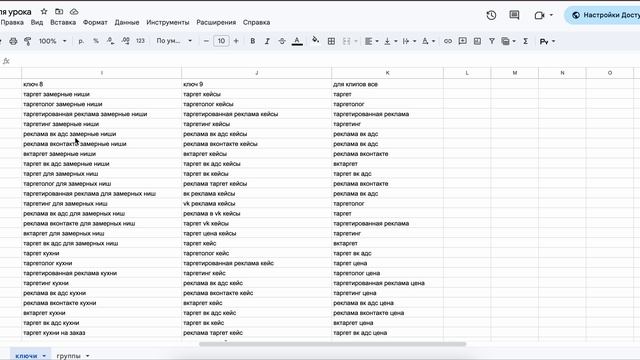This screenshot has width=640, height=360.
Task: Create a filter with funnel icon
Action: [x=492, y=41]
